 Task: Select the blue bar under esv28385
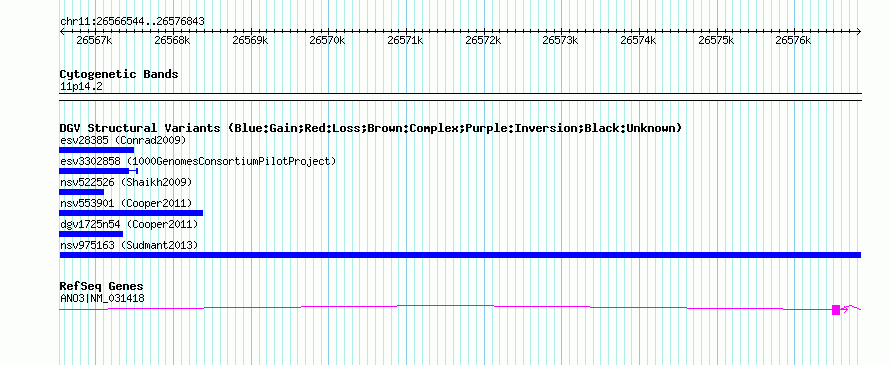[96, 150]
